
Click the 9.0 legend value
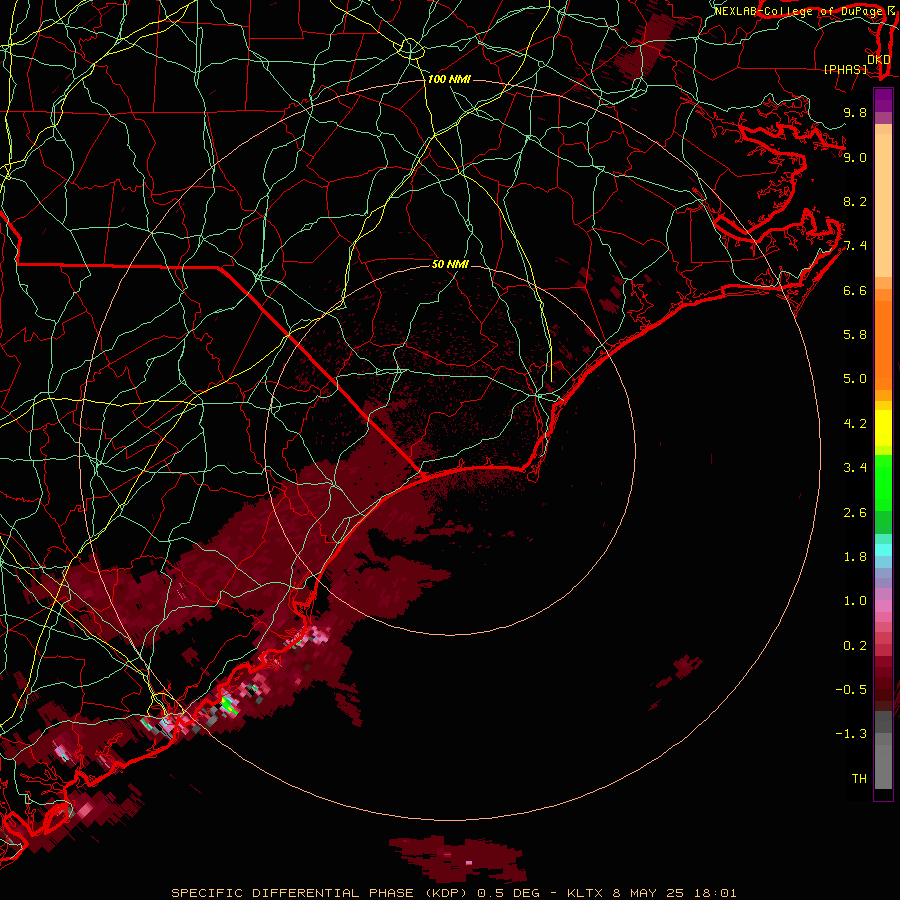pyautogui.click(x=855, y=157)
